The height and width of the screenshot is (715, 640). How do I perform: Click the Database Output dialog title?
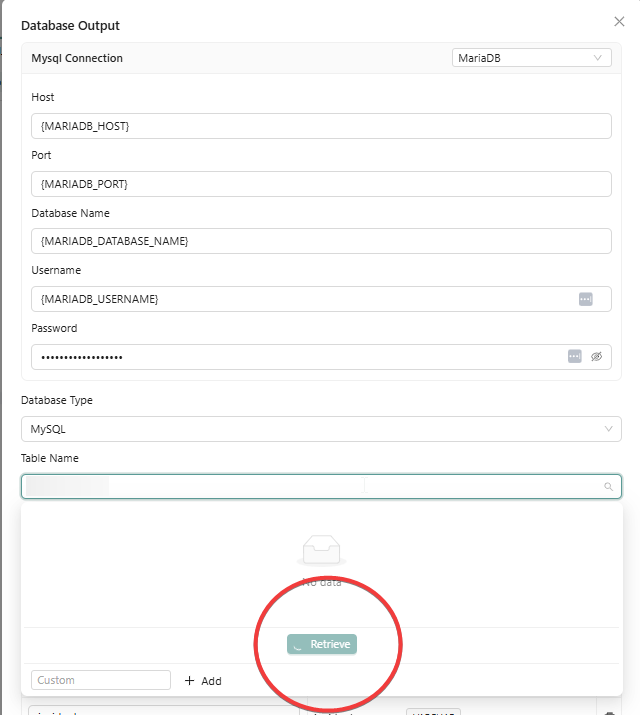click(x=70, y=25)
